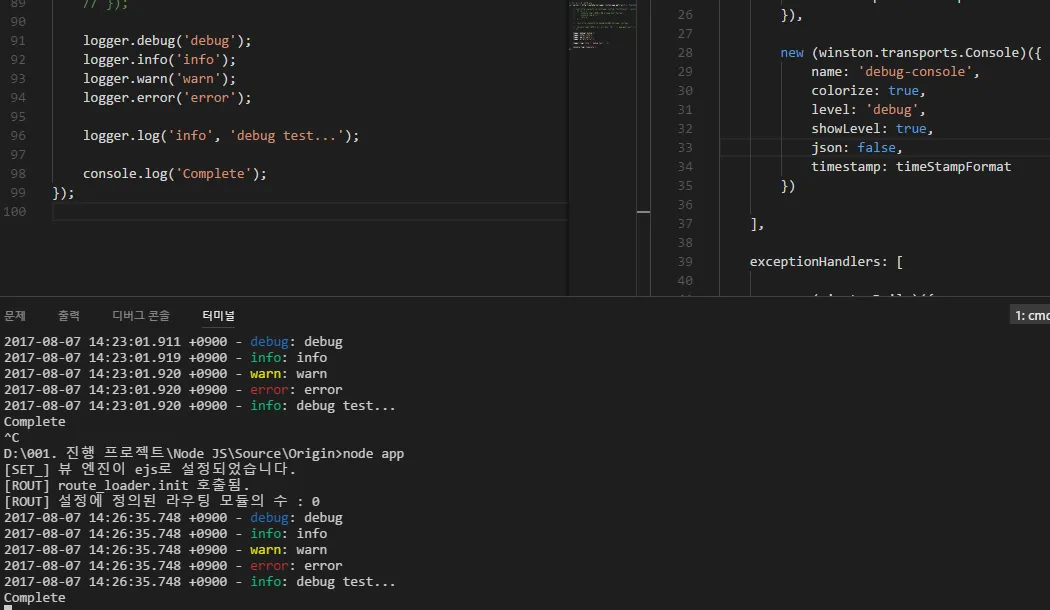
Task: Click terminal line 14:26:35.748 warn: warn
Action: pyautogui.click(x=165, y=550)
